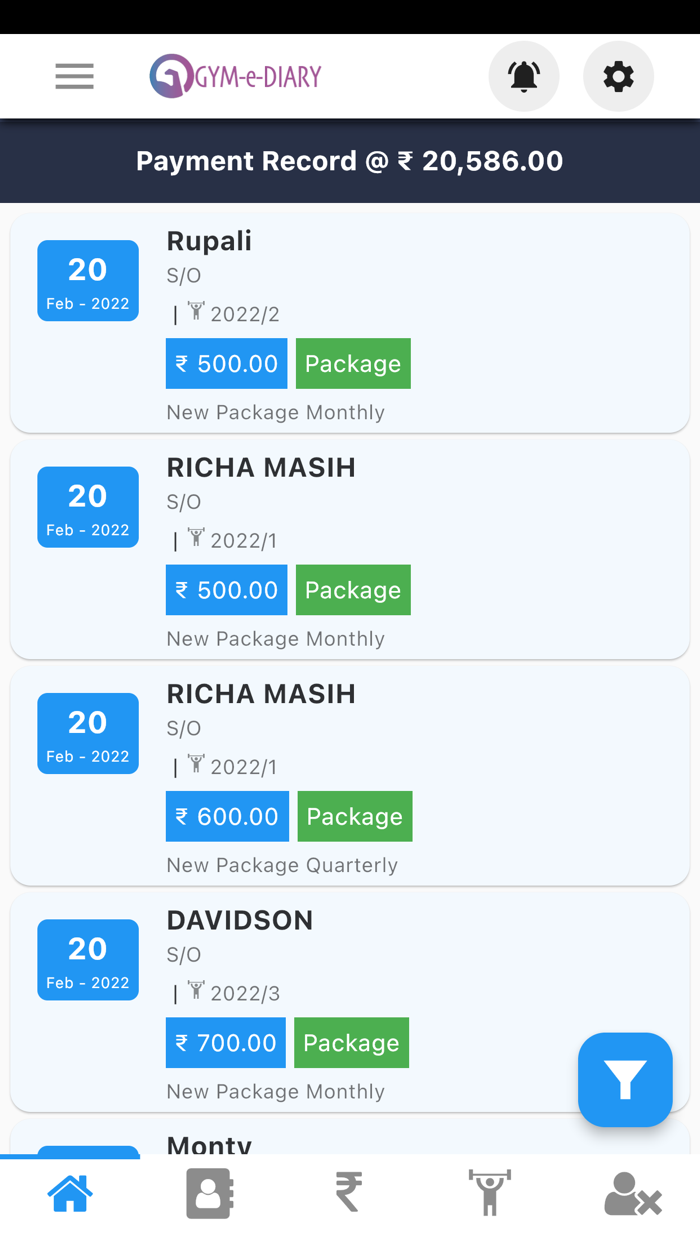Screen dimensions: 700x1244
Task: Open the hamburger navigation menu
Action: point(74,76)
